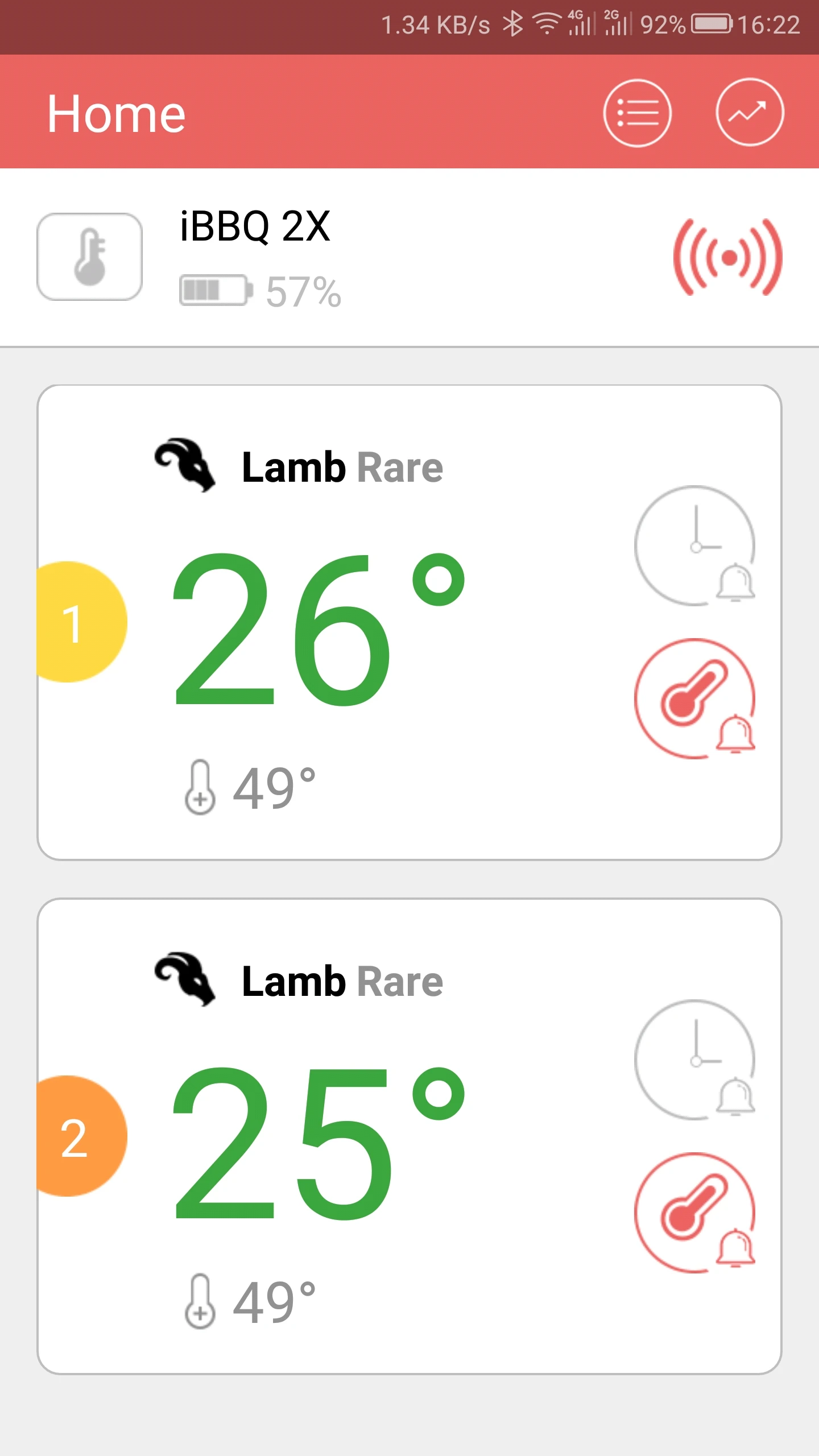Tap the orange probe 2 color badge
819x1456 pixels.
point(77,1136)
